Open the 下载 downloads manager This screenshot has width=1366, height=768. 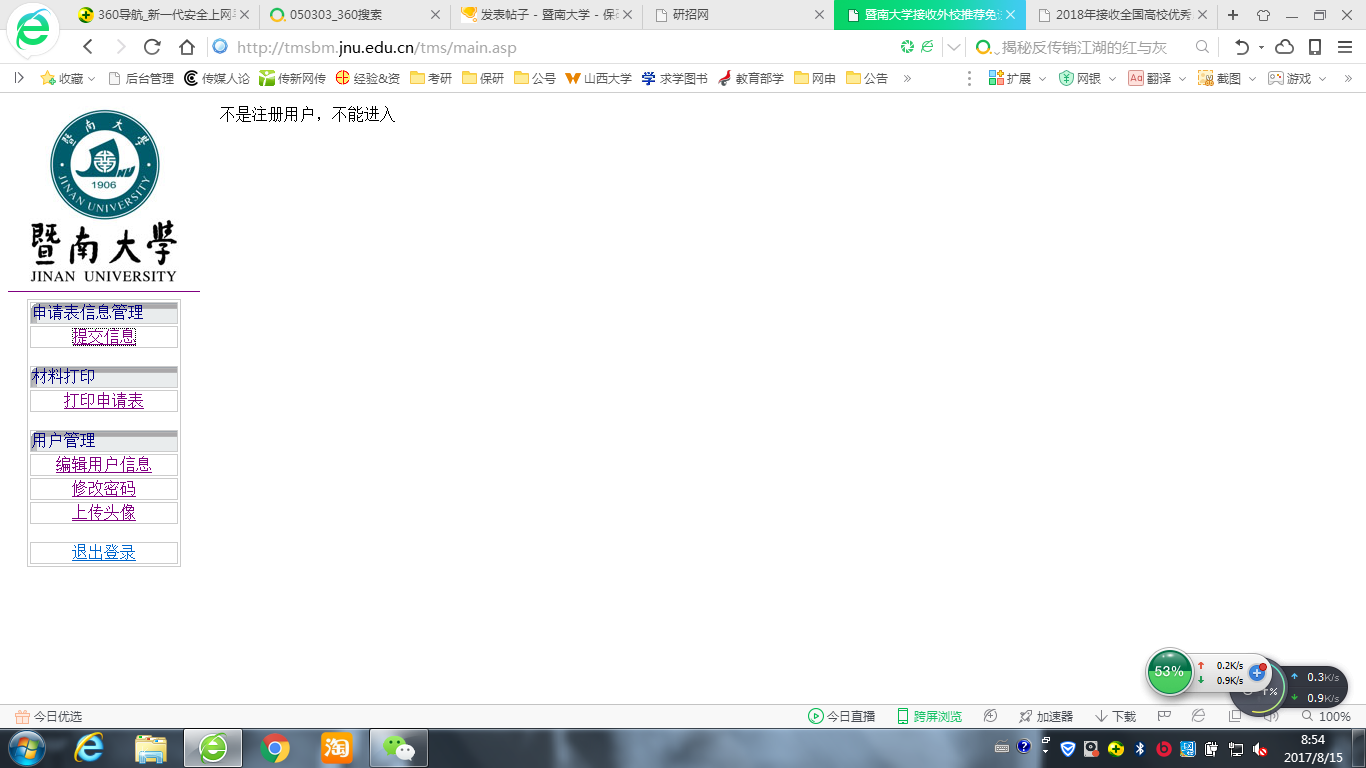pyautogui.click(x=1116, y=717)
